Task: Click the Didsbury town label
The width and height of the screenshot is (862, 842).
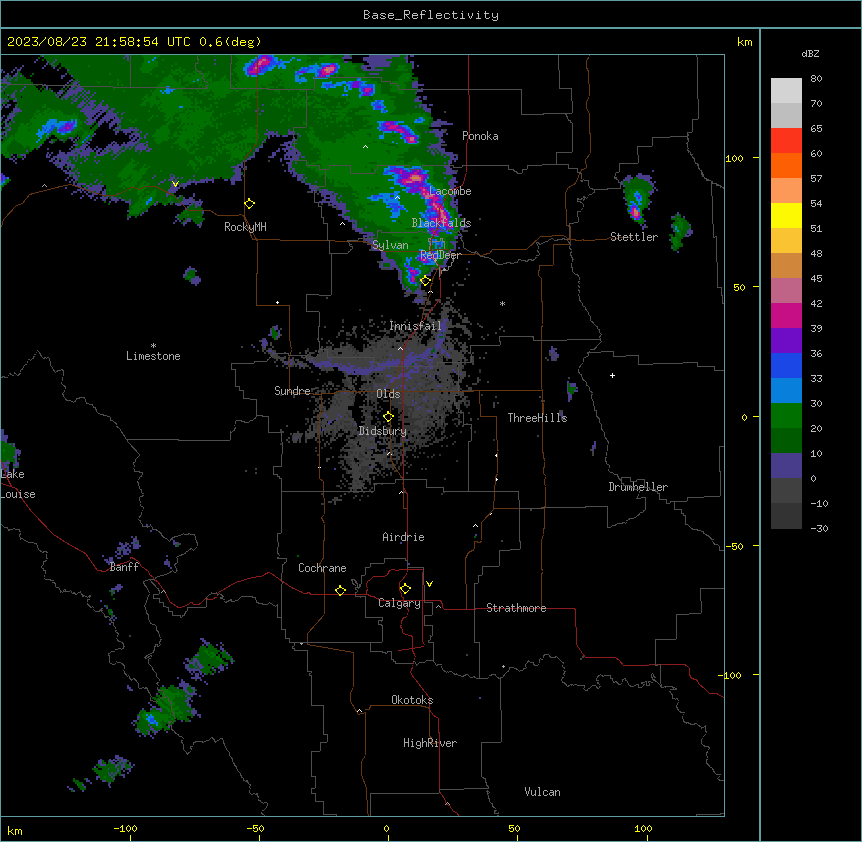Action: [383, 431]
